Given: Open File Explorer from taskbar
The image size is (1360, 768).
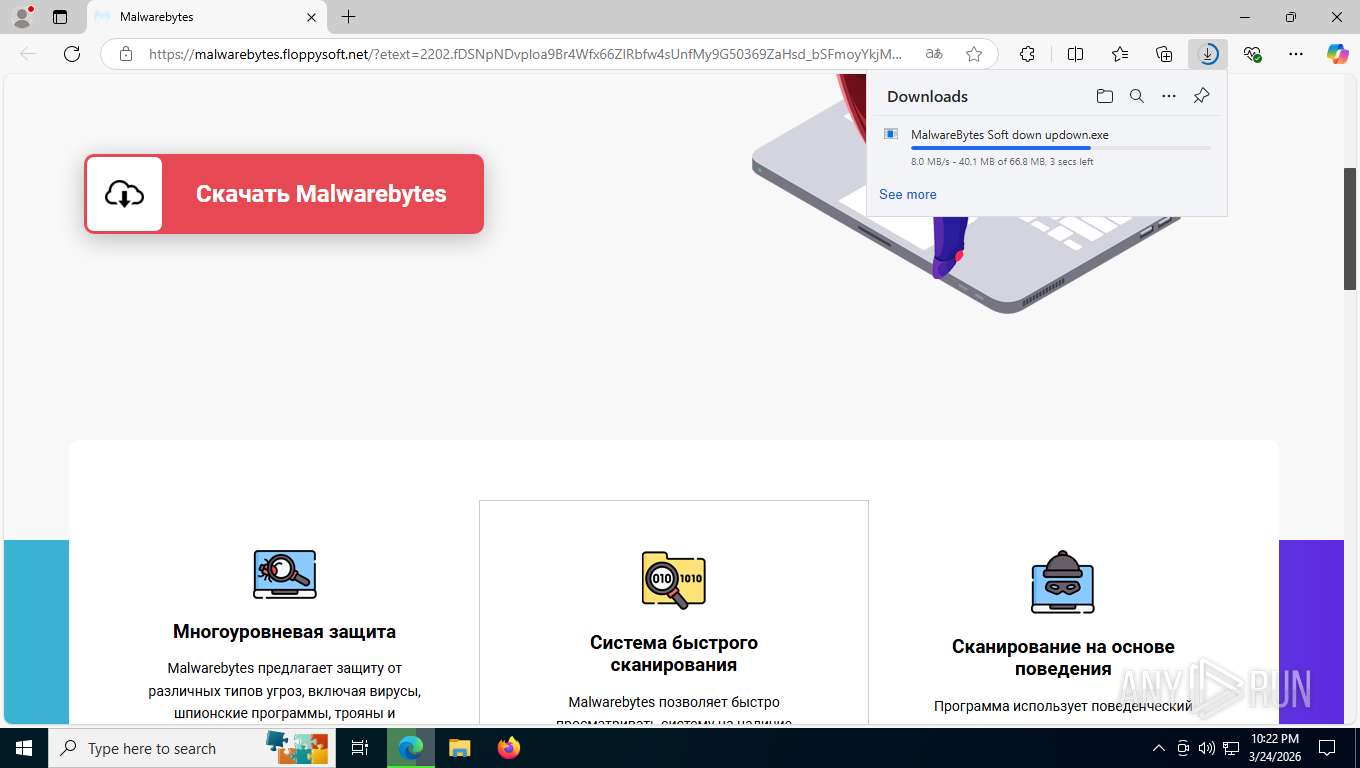Looking at the screenshot, I should coord(459,748).
